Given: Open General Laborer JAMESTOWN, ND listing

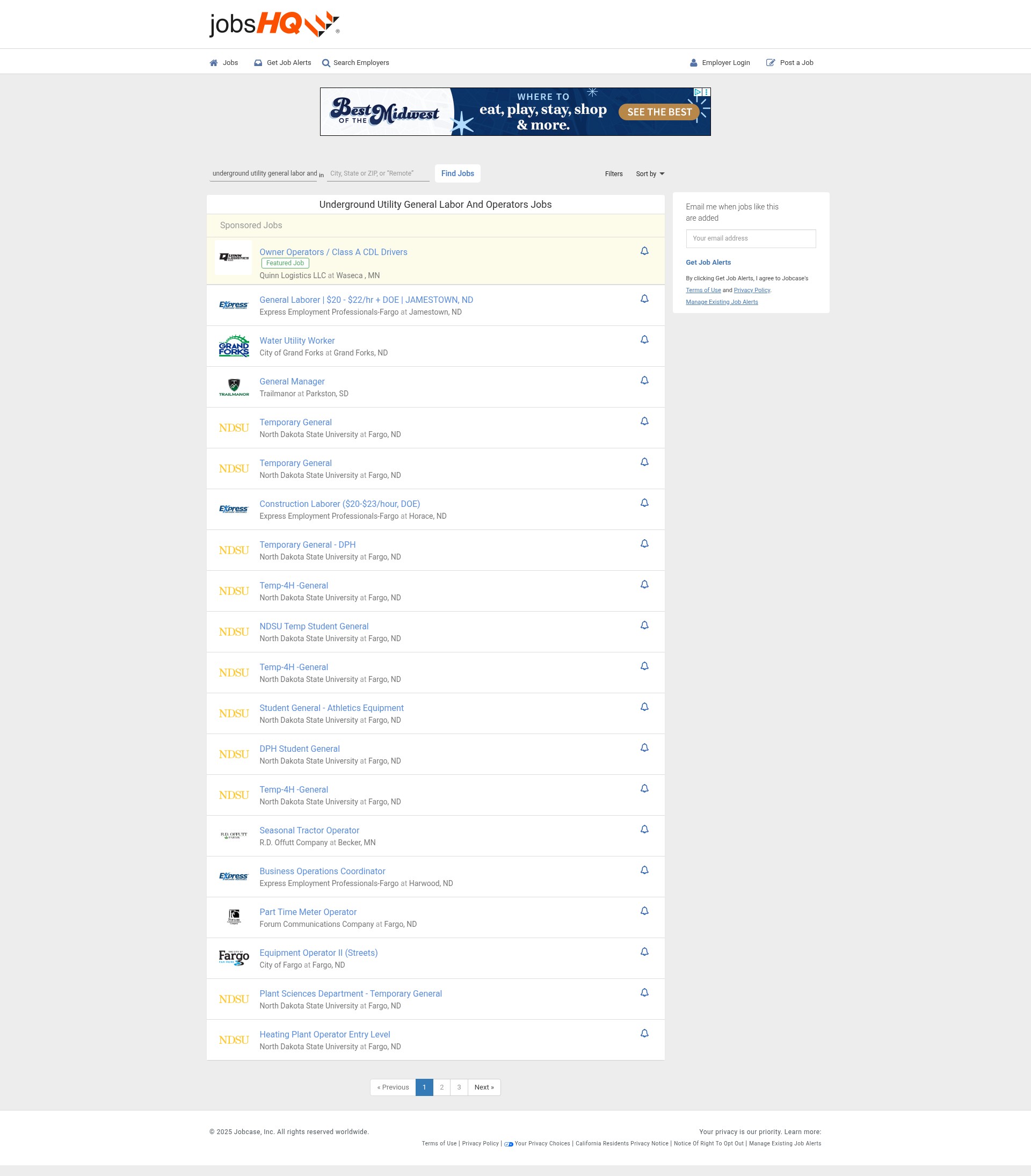Looking at the screenshot, I should coord(366,300).
